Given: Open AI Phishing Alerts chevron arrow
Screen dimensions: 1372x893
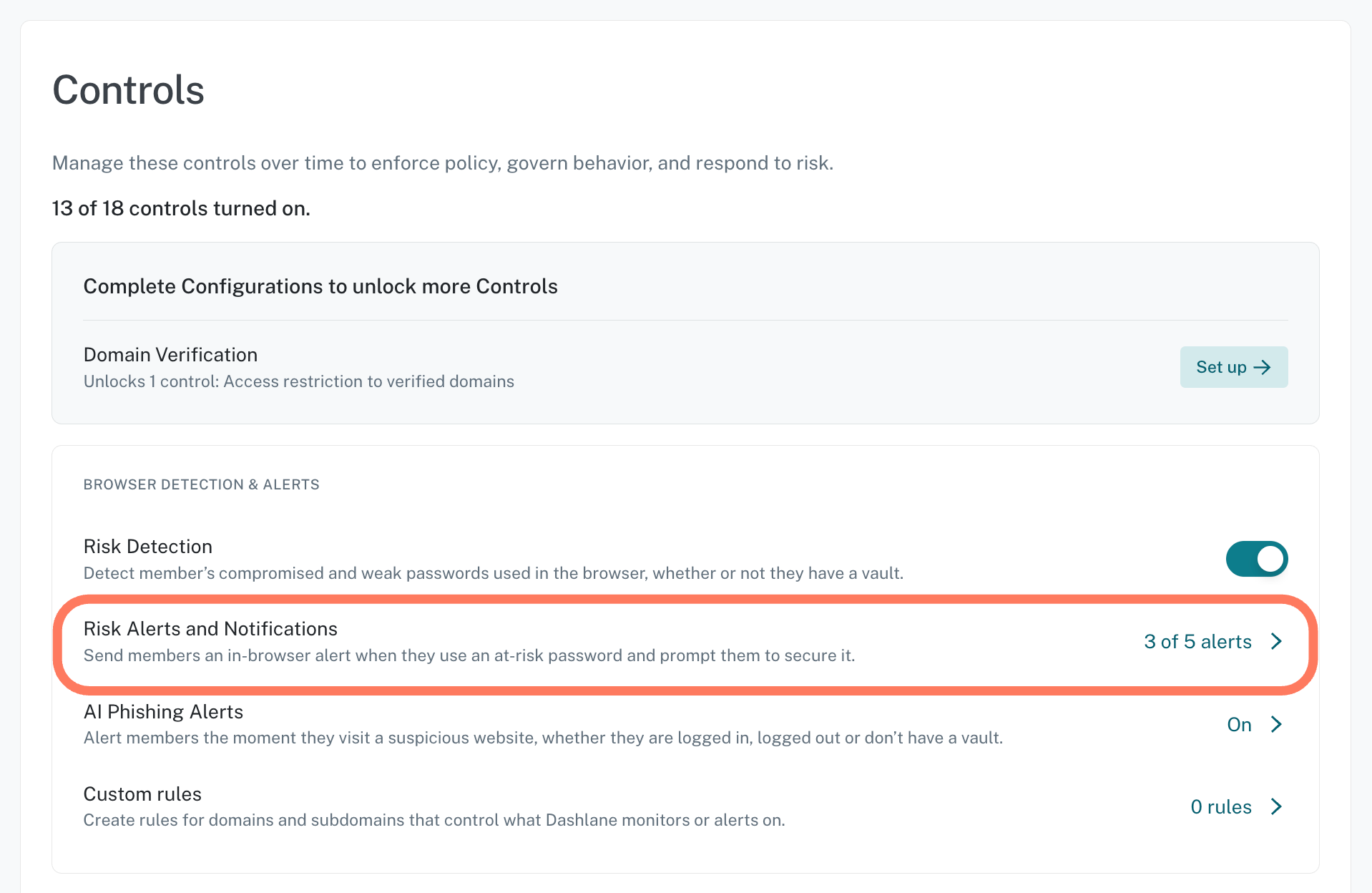Looking at the screenshot, I should (1276, 724).
